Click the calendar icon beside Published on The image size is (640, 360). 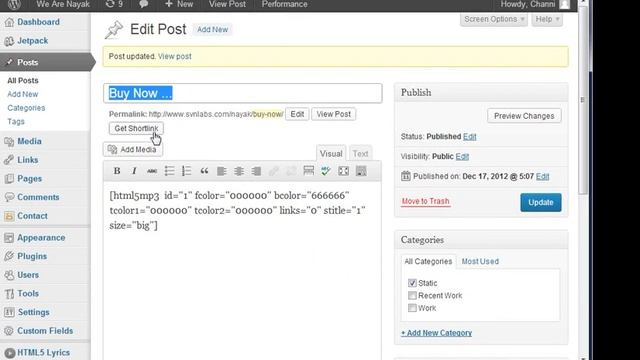(405, 176)
